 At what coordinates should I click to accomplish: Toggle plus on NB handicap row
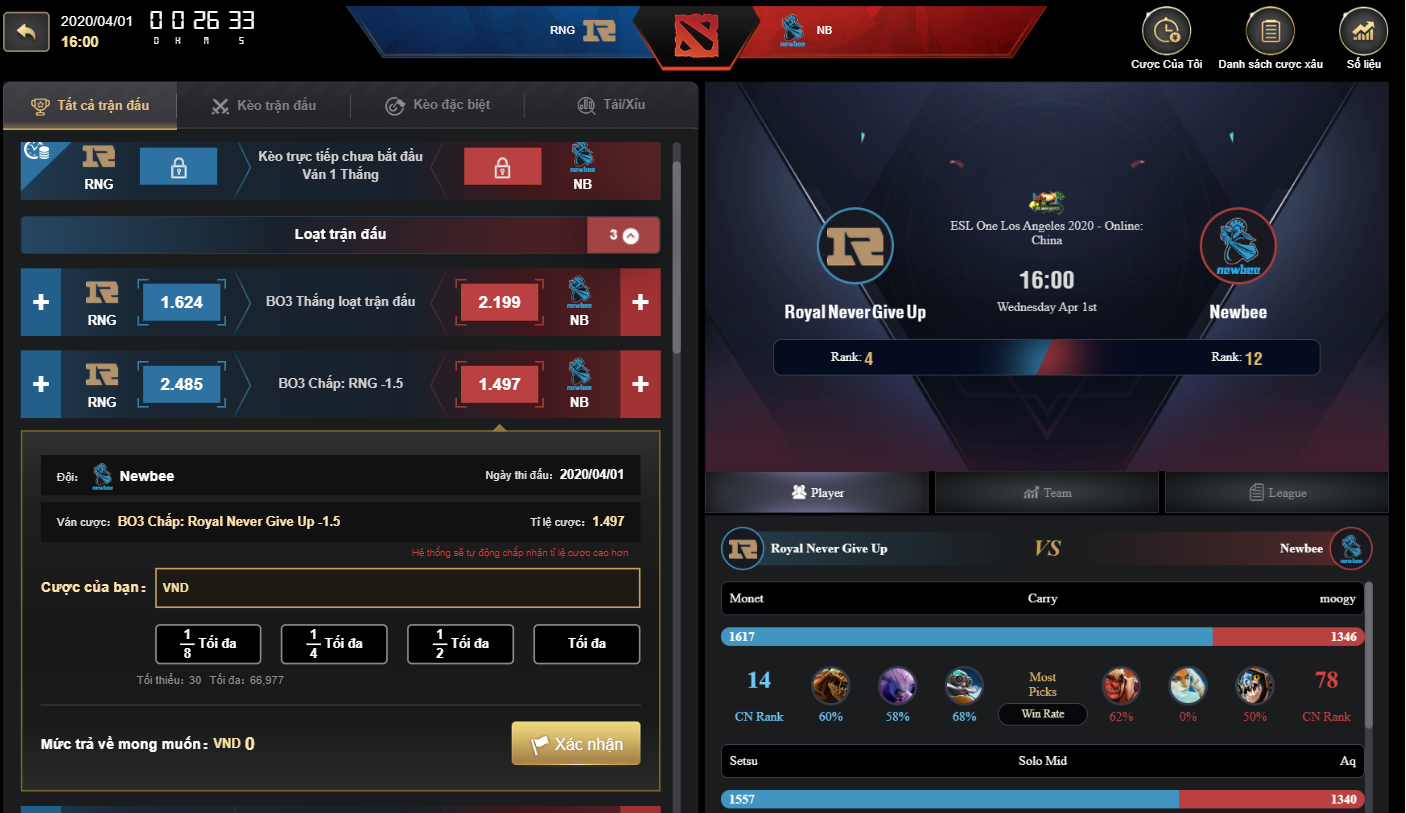click(641, 384)
